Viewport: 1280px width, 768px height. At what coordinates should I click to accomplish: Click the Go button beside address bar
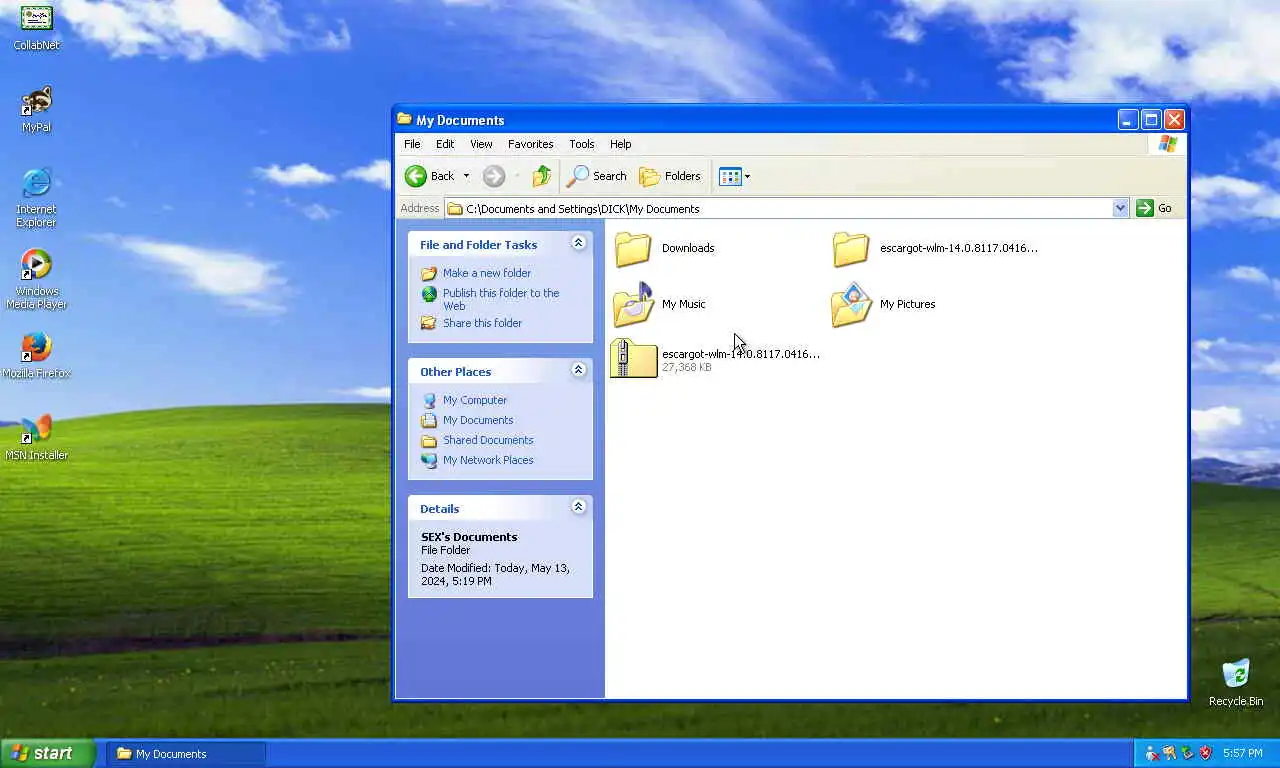pos(1155,208)
